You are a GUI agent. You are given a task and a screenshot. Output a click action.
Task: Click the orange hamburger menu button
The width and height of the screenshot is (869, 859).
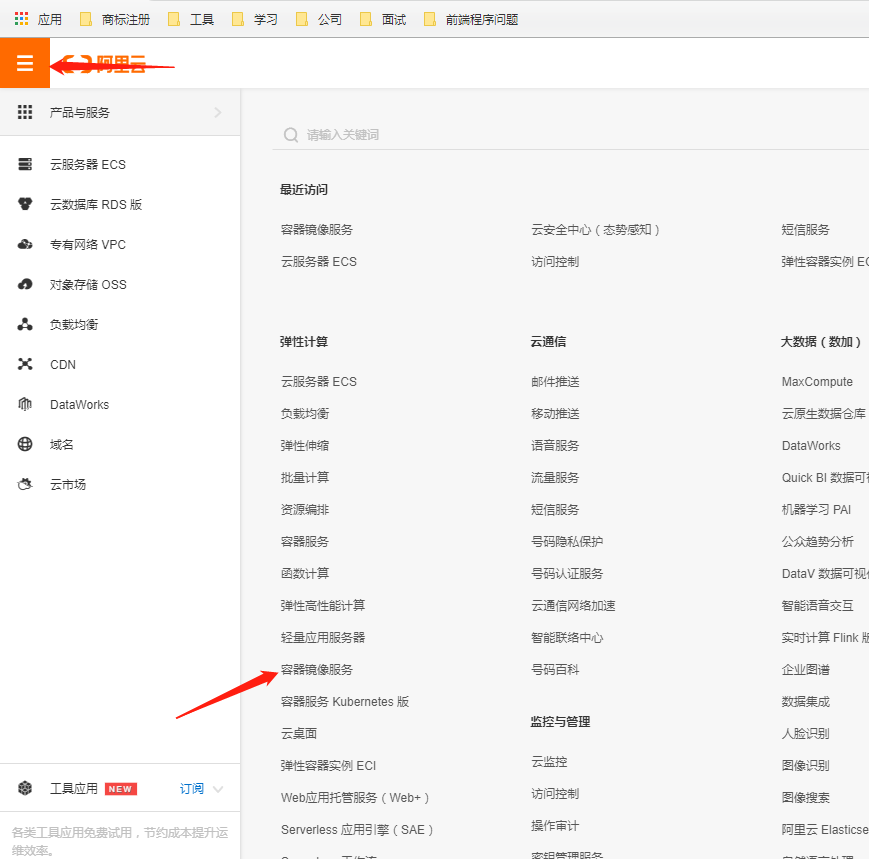pyautogui.click(x=25, y=63)
